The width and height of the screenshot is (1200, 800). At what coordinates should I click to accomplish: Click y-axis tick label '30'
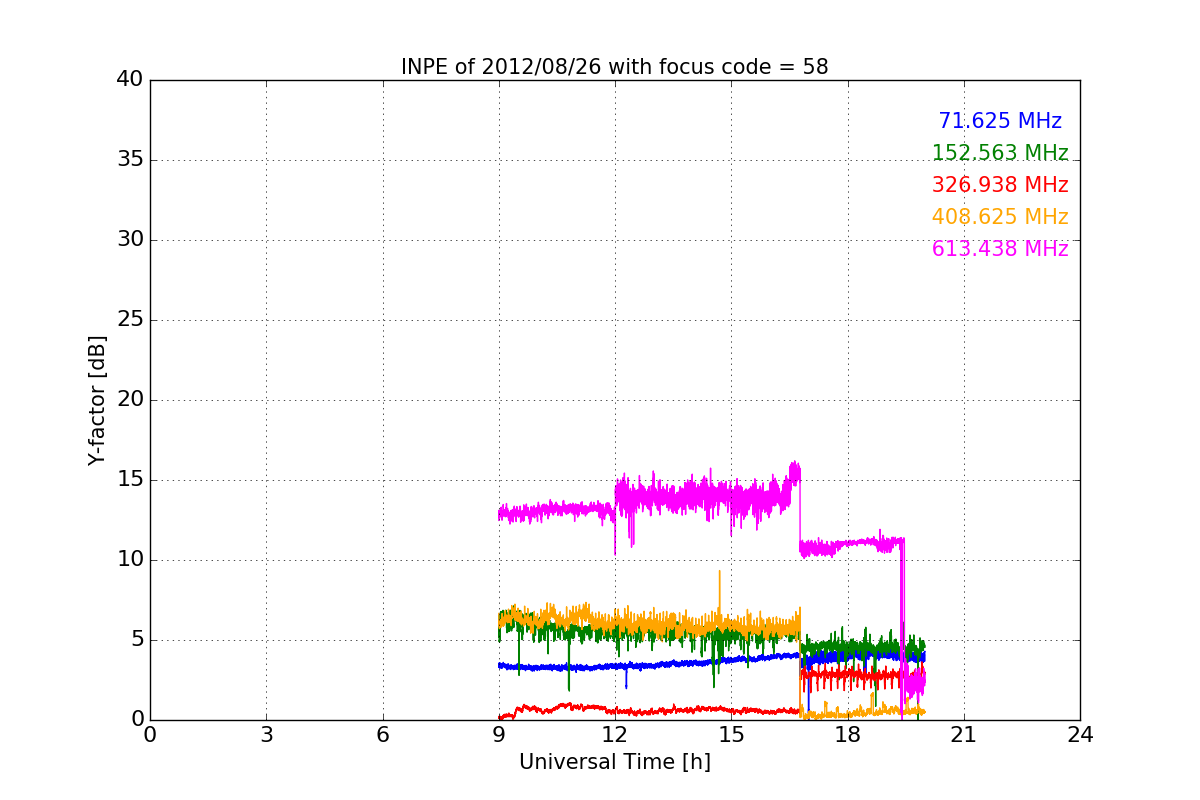click(x=129, y=240)
